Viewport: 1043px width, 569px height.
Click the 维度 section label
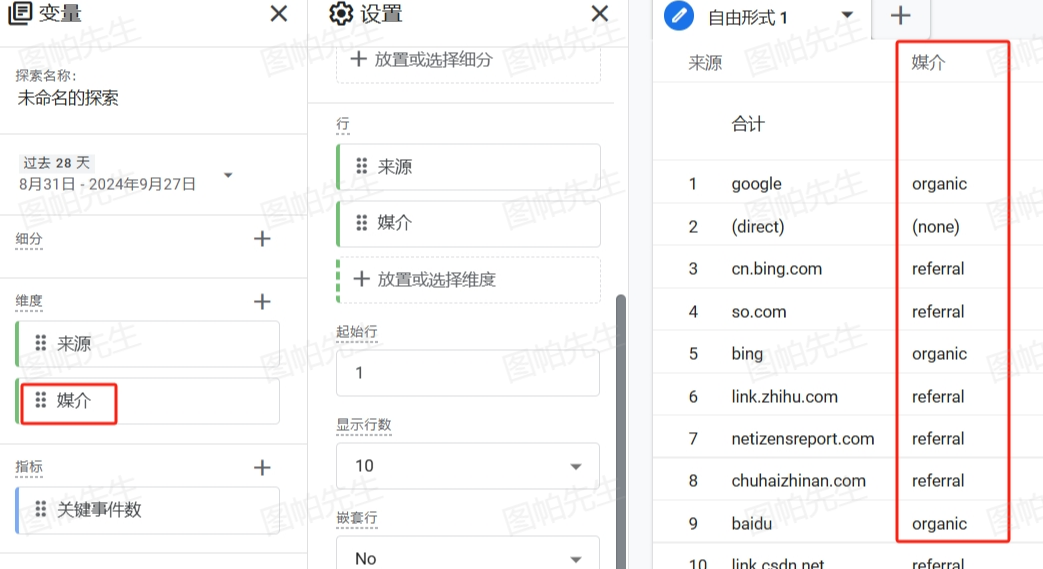[x=29, y=301]
